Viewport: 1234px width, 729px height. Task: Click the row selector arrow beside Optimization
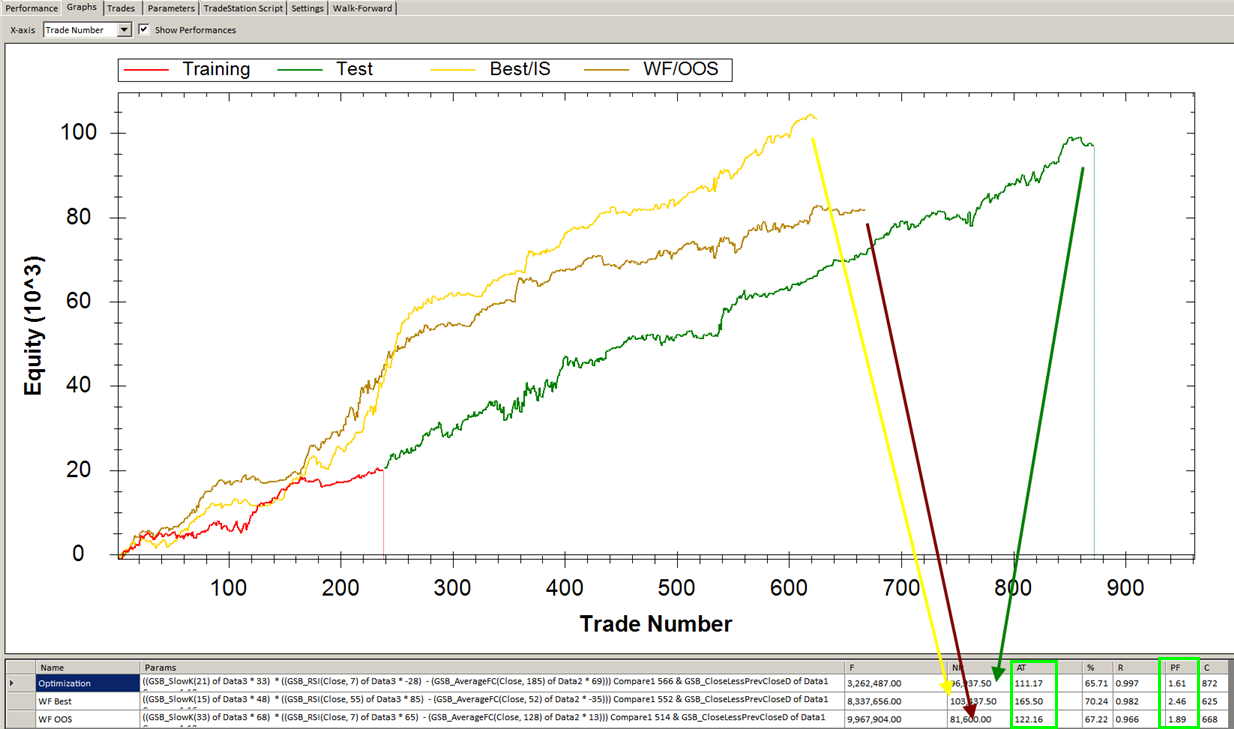tap(12, 683)
